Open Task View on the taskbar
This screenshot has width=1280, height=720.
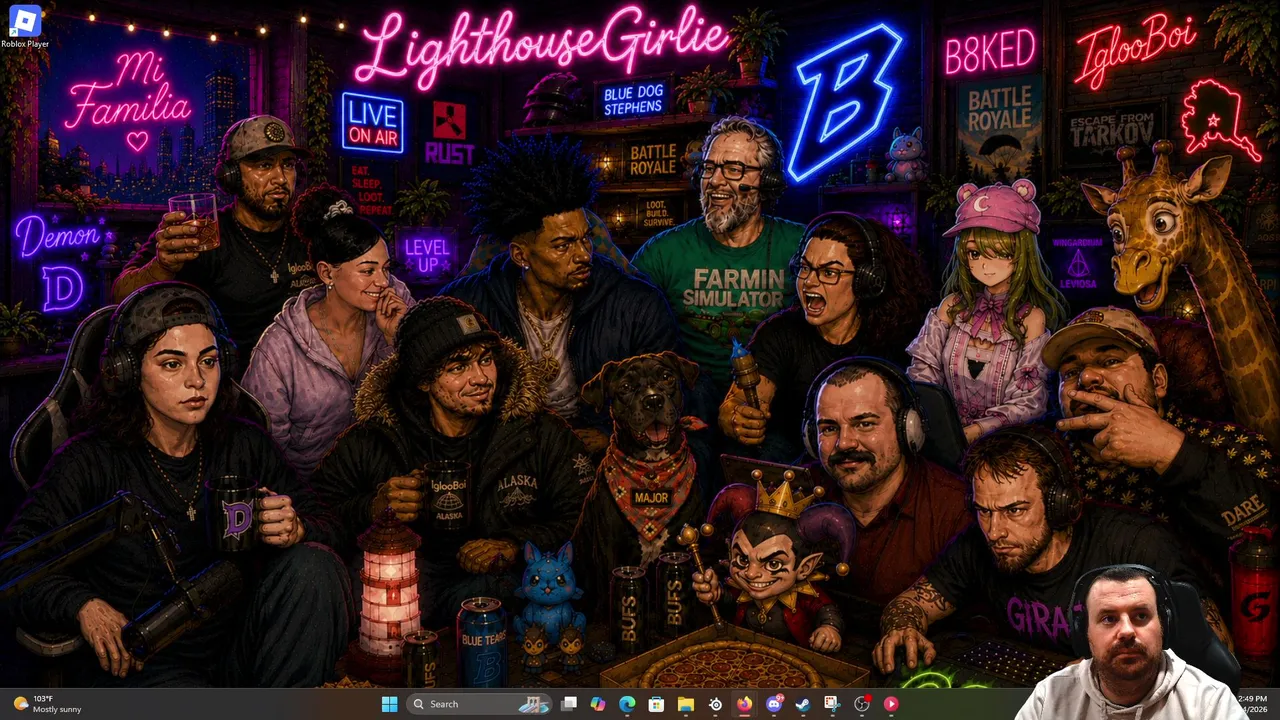569,704
